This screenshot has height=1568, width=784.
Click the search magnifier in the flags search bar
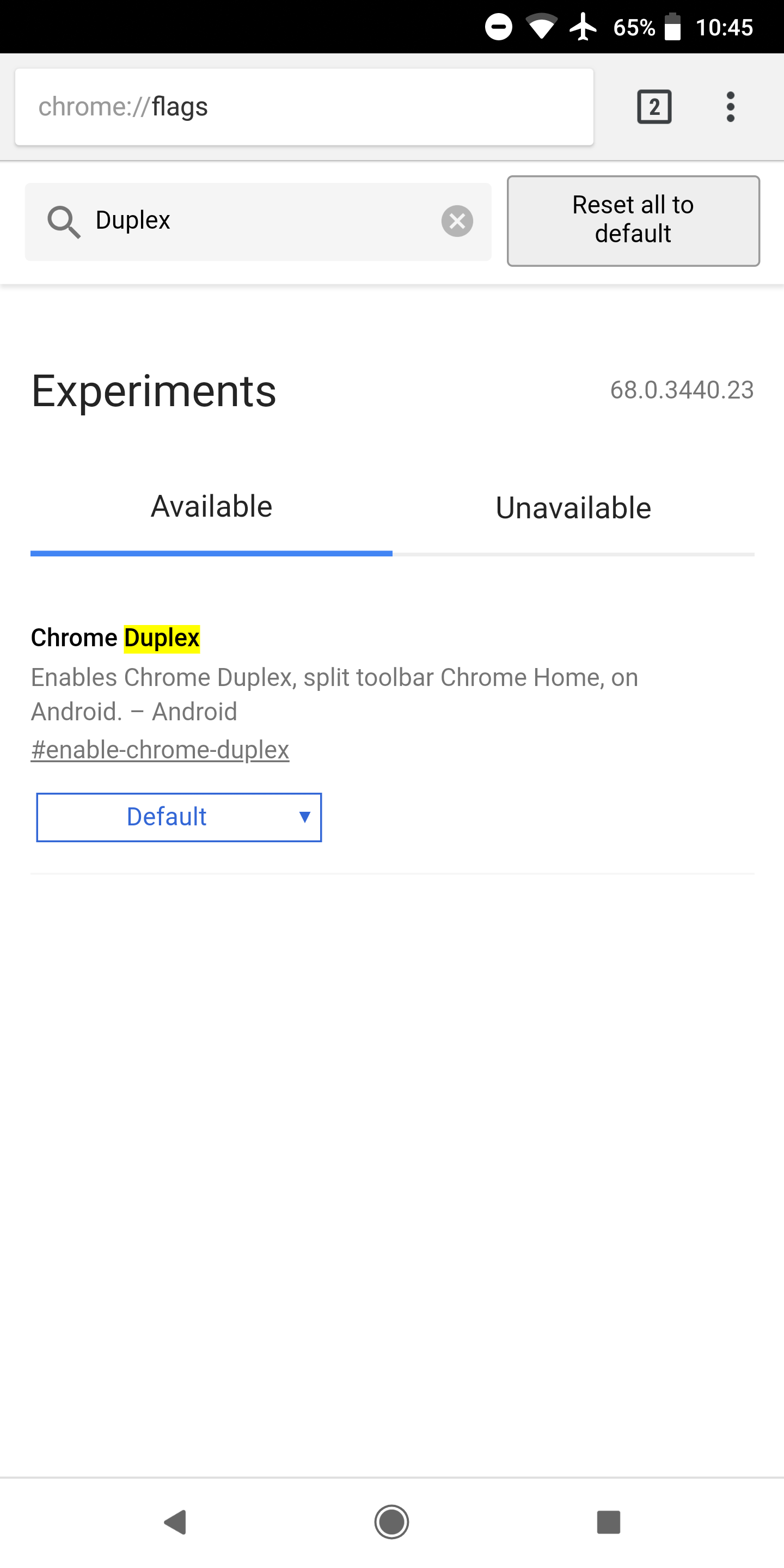click(63, 221)
